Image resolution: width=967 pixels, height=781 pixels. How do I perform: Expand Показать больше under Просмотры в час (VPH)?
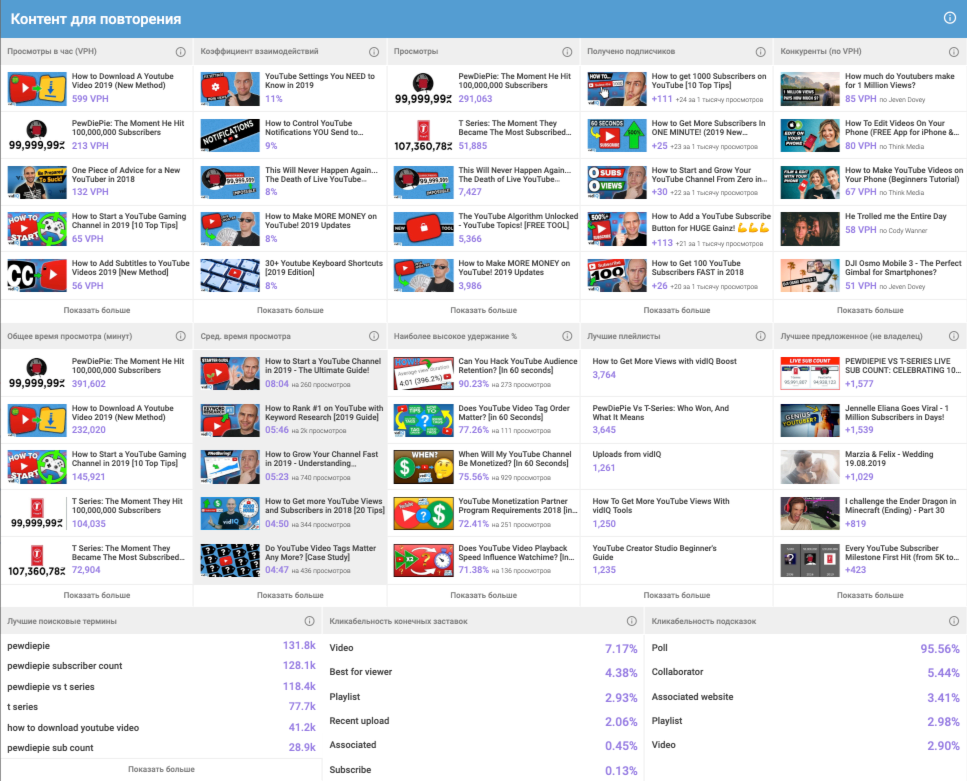coord(97,310)
